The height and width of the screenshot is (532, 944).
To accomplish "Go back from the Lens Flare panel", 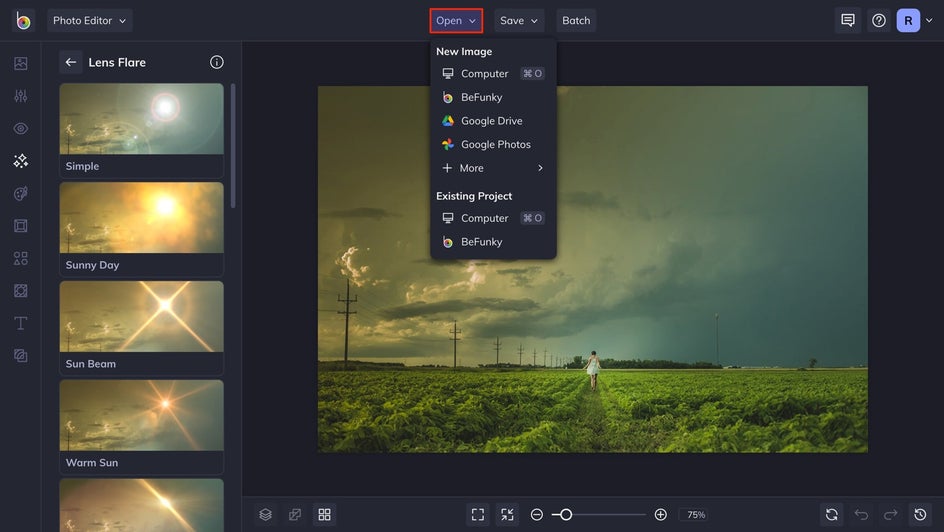I will [x=71, y=62].
